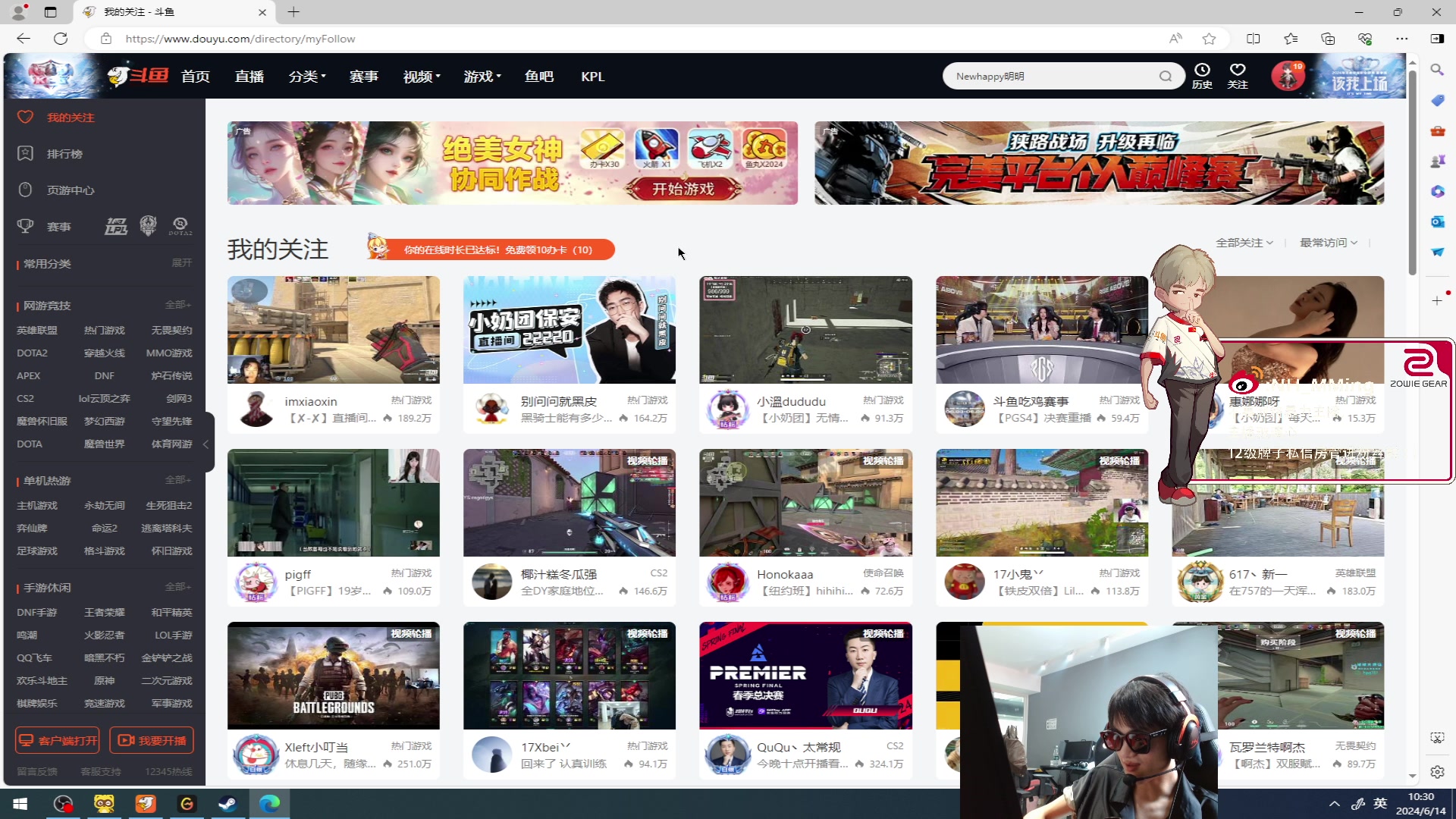
Task: Open Outlook icon in Edge sidebar
Action: click(x=1437, y=221)
